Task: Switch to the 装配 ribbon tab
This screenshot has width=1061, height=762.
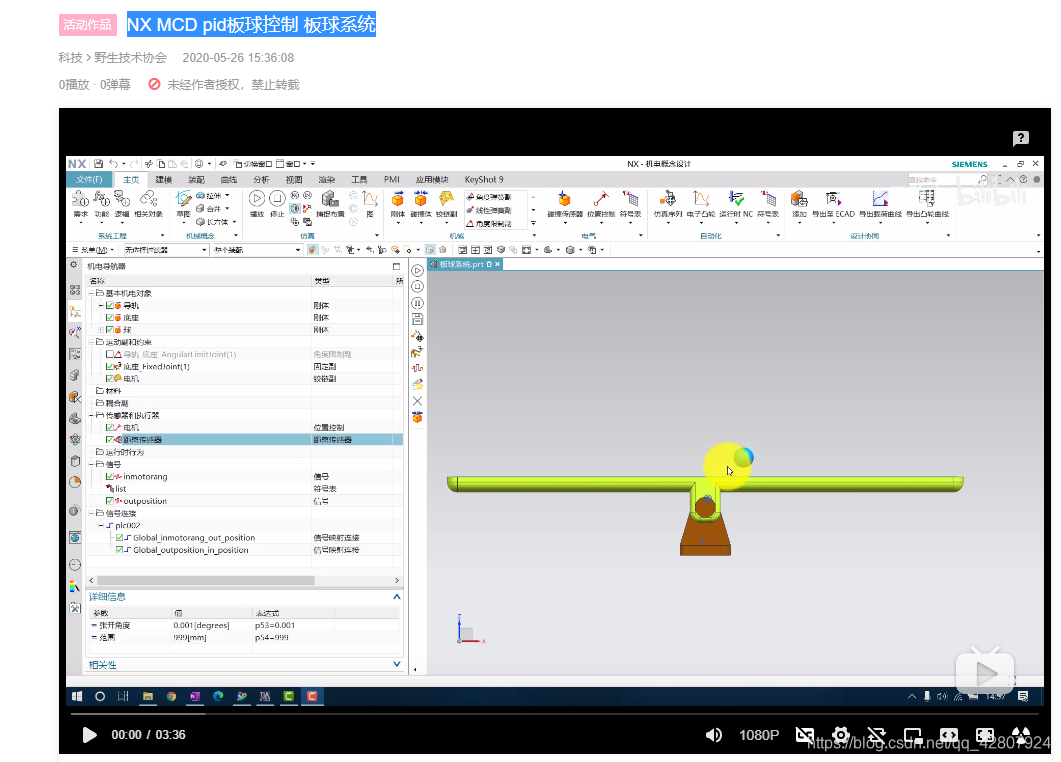Action: pos(196,180)
